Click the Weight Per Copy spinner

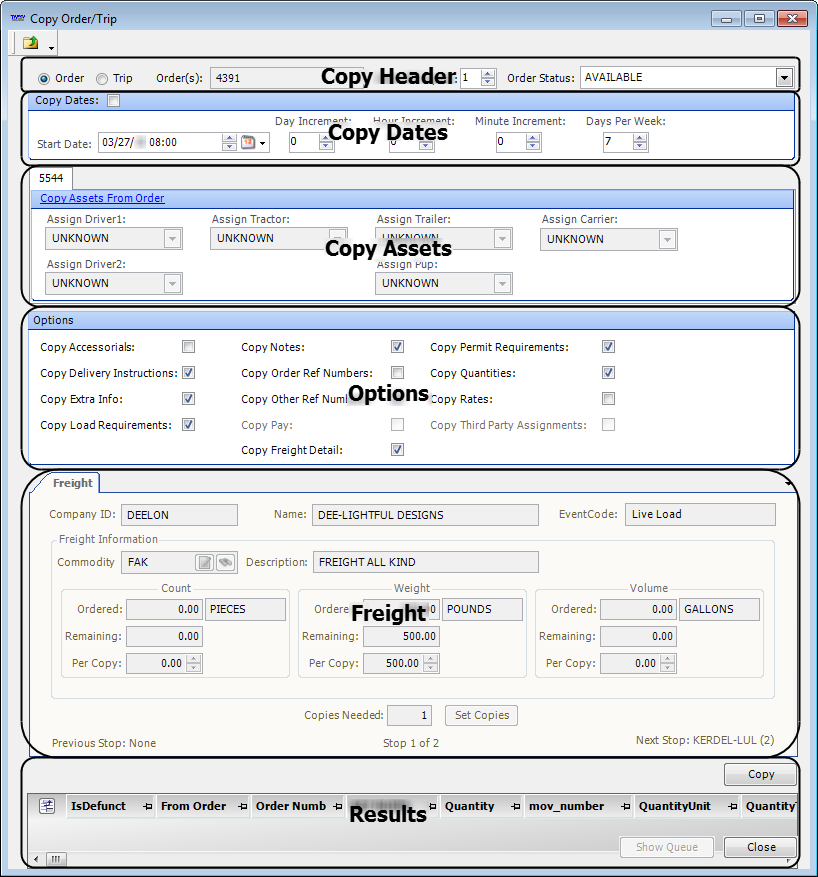431,663
